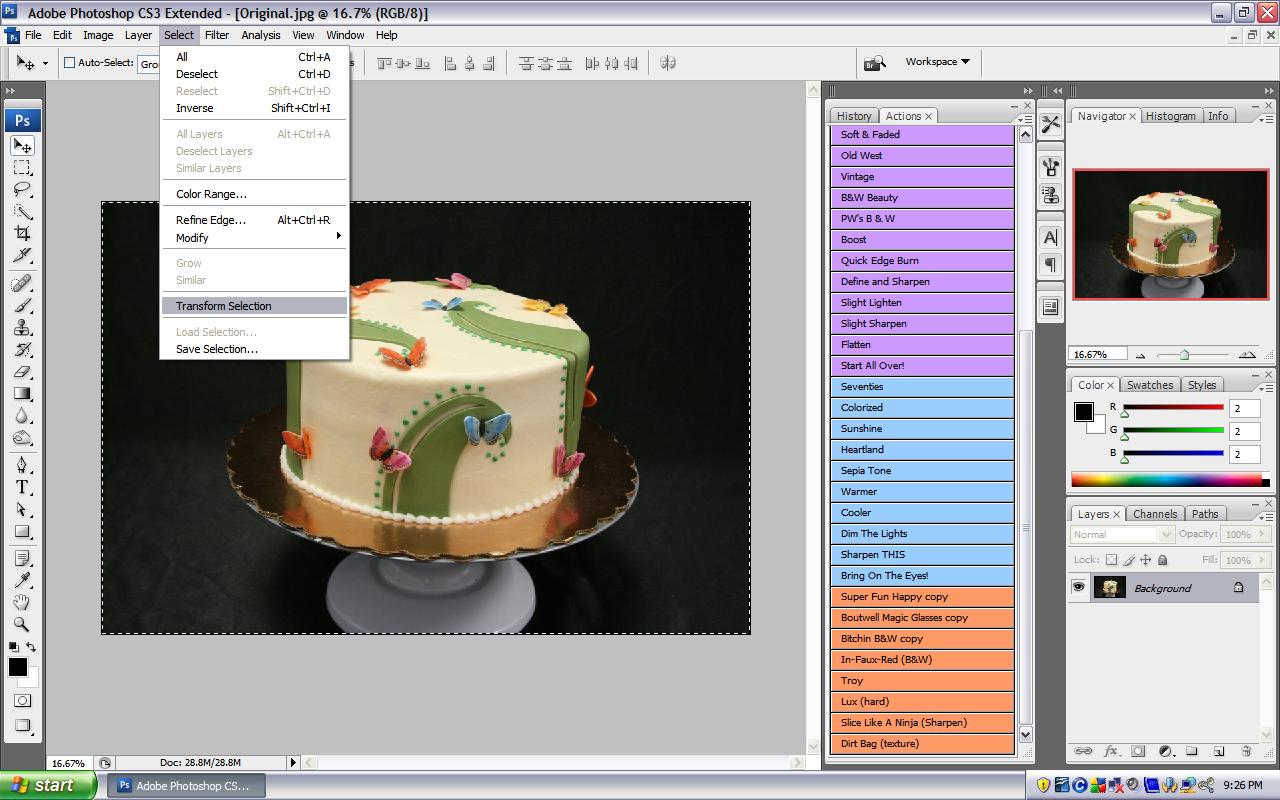Select the Horizontal Type tool
This screenshot has width=1280, height=800.
click(x=22, y=487)
